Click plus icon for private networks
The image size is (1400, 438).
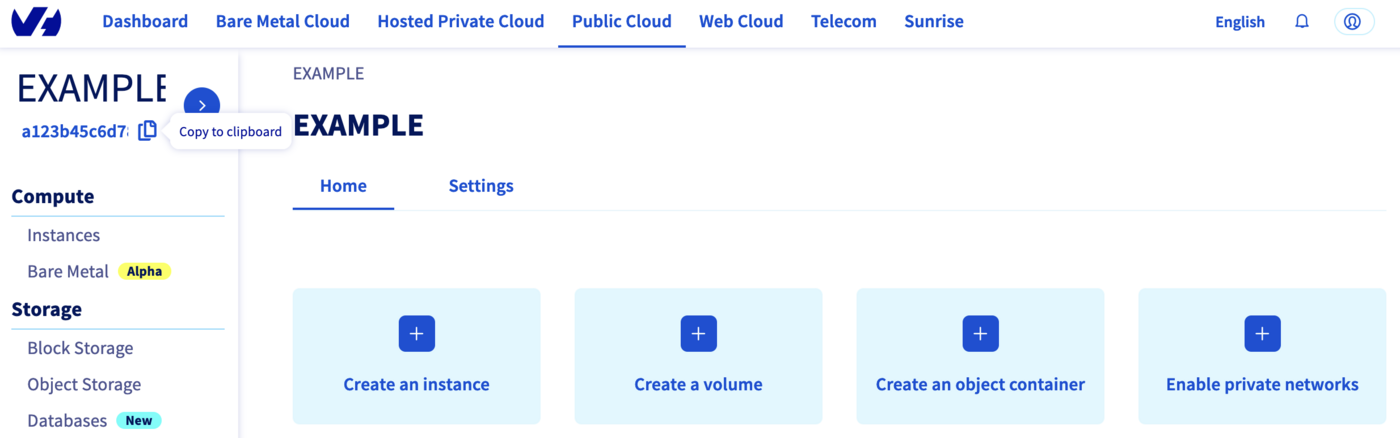[1262, 333]
